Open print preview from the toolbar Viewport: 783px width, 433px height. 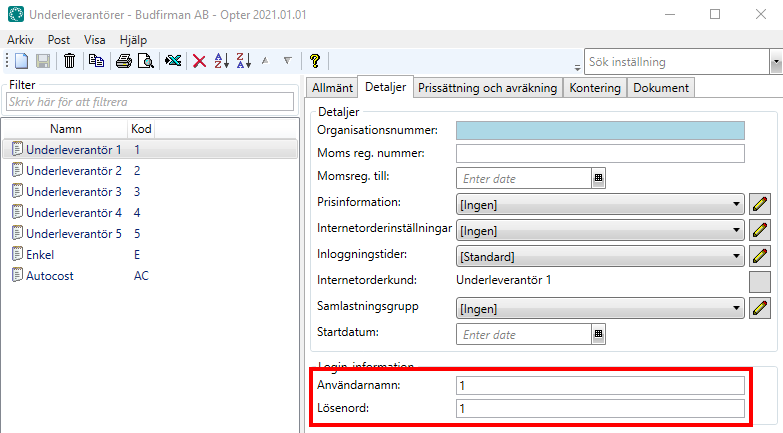145,61
